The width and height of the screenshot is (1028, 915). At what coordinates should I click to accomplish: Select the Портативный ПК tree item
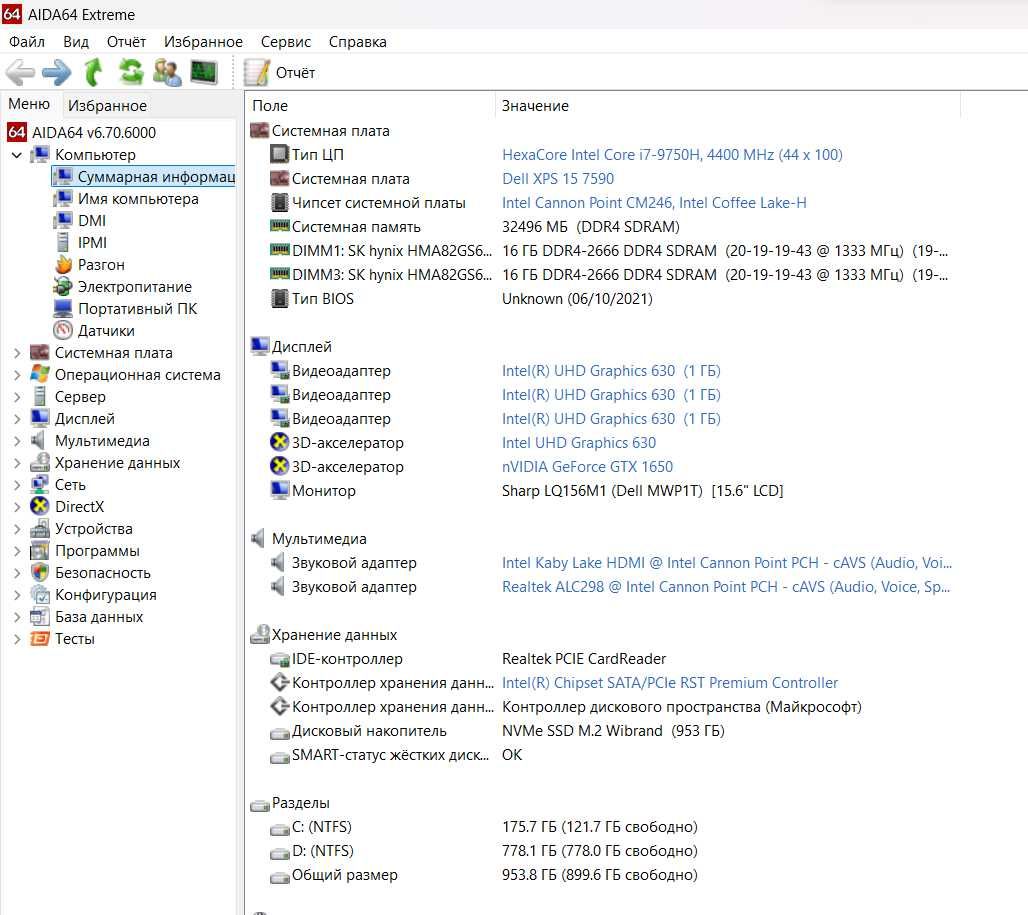coord(137,309)
